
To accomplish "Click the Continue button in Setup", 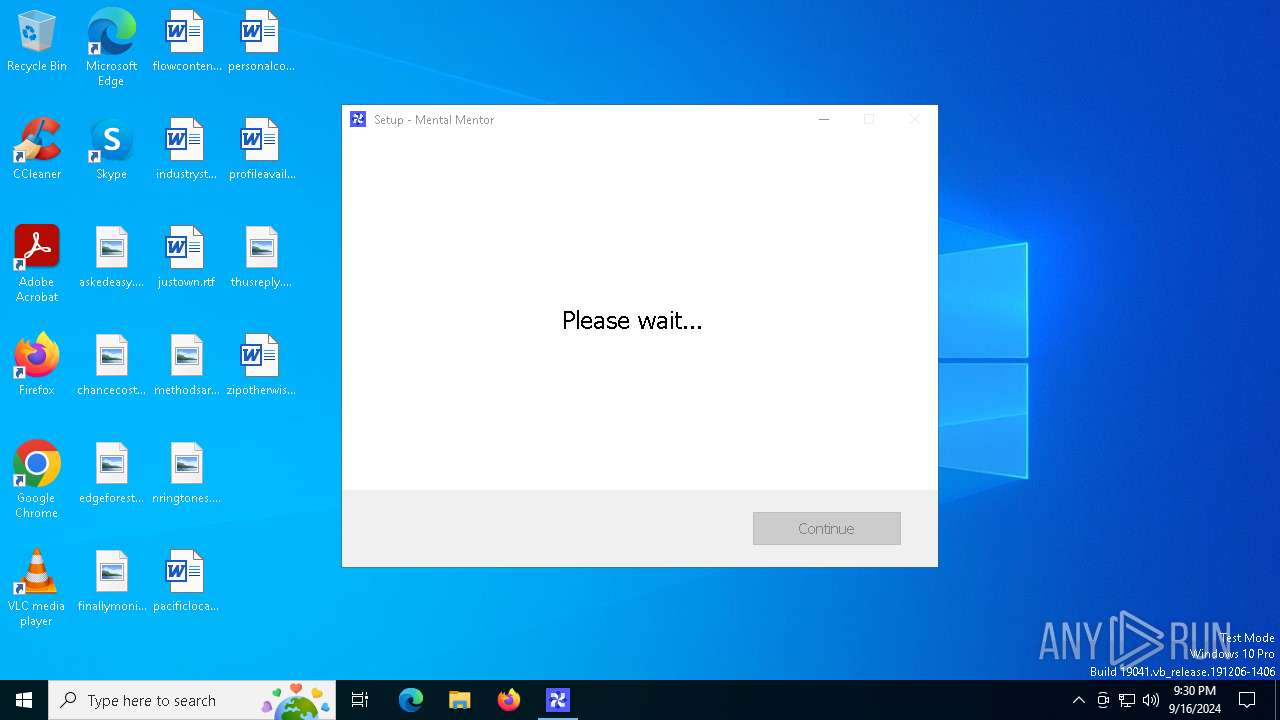I will tap(827, 528).
